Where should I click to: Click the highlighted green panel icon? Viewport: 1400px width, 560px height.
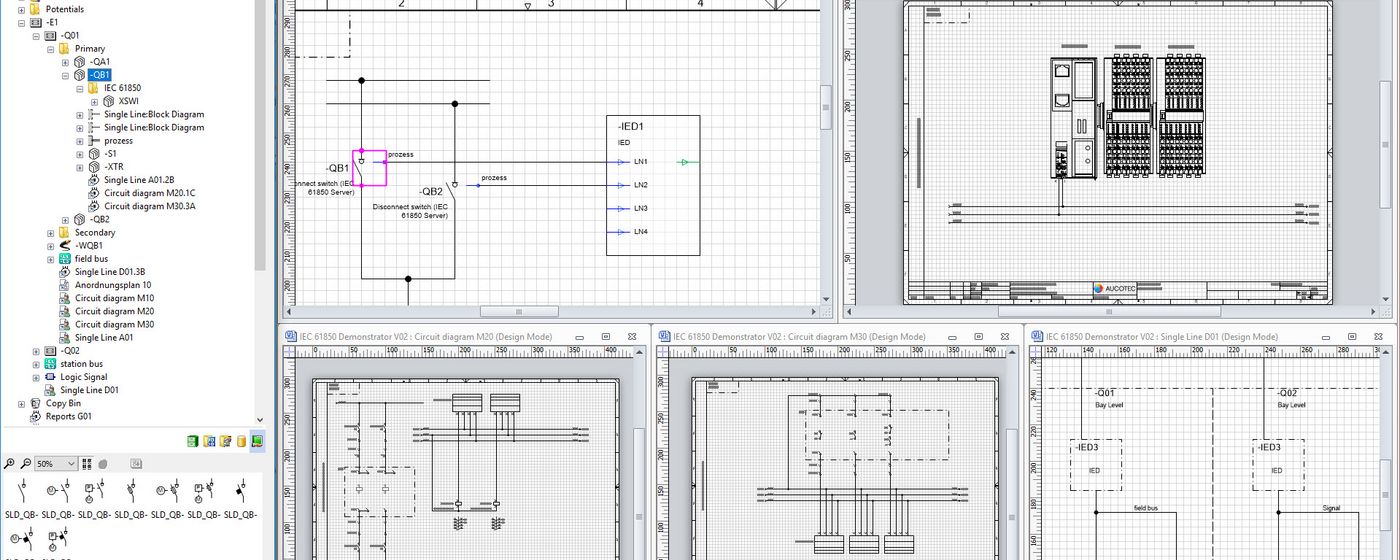click(257, 441)
